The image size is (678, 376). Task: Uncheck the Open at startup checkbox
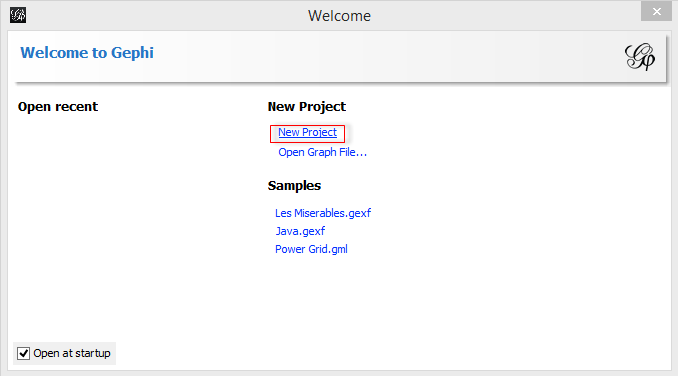pos(23,353)
